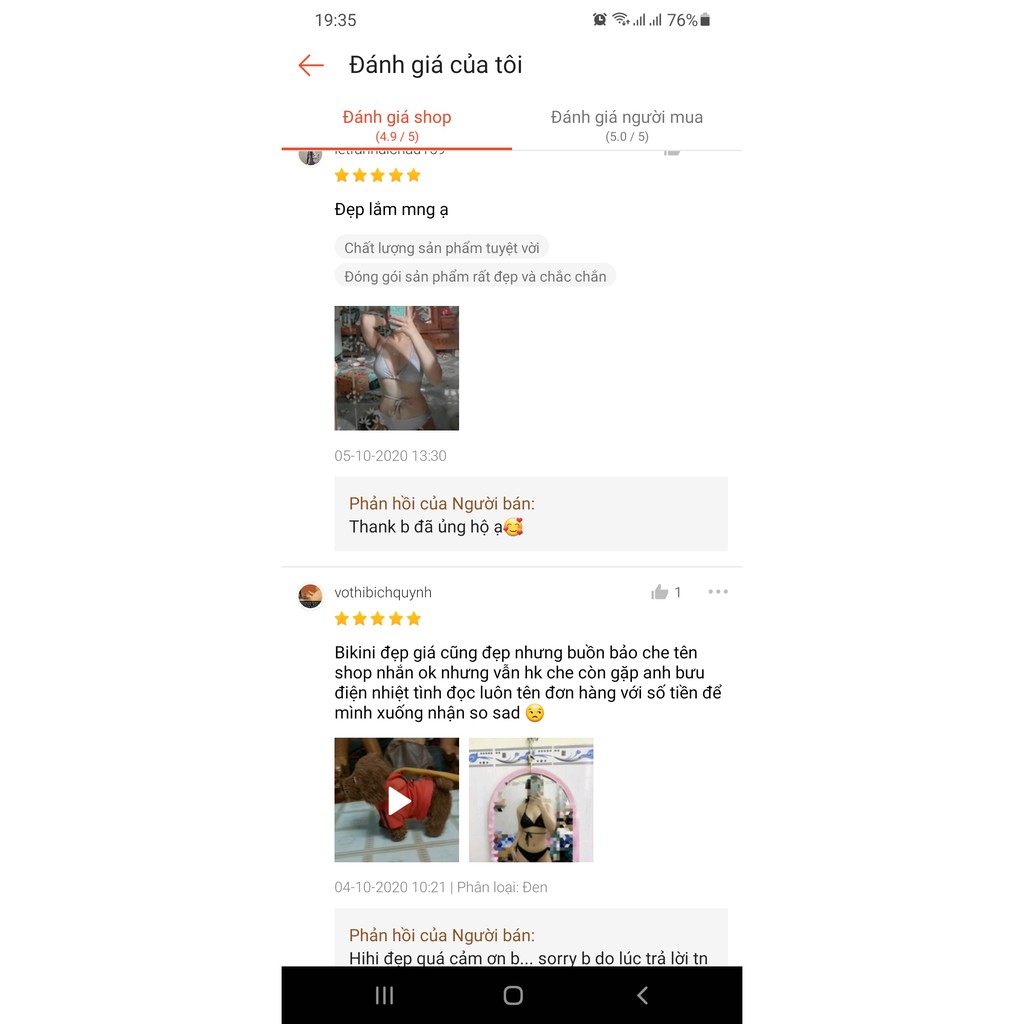Tap alarm icon in status bar

[600, 20]
